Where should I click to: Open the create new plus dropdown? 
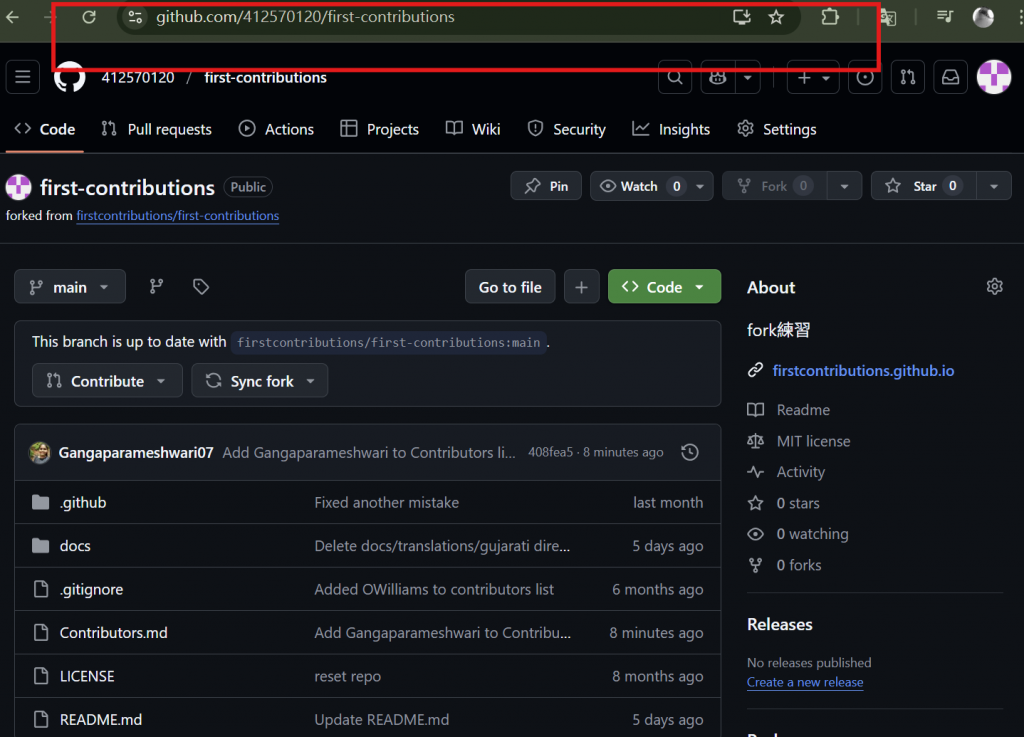[x=813, y=78]
